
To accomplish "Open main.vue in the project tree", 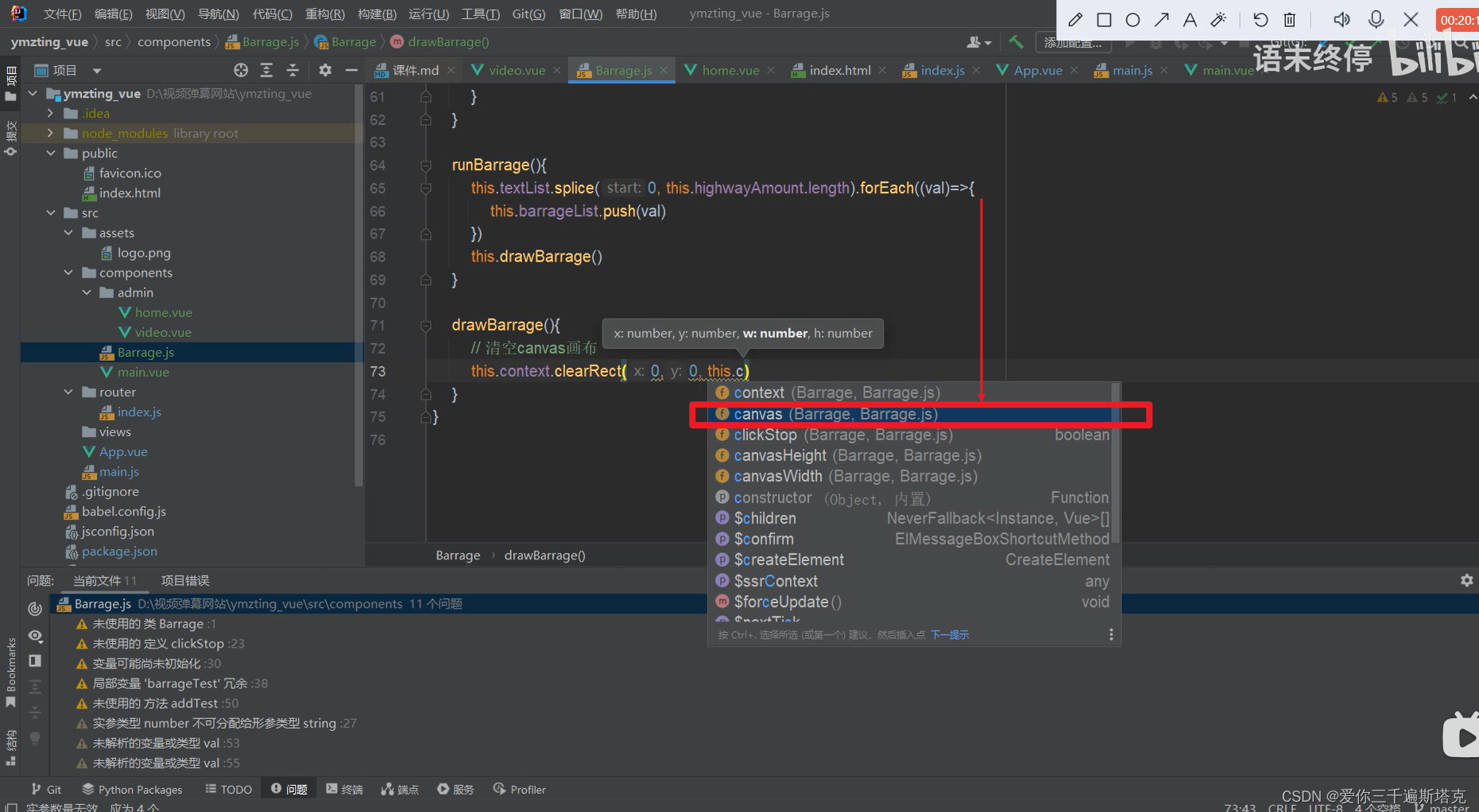I will pyautogui.click(x=143, y=372).
